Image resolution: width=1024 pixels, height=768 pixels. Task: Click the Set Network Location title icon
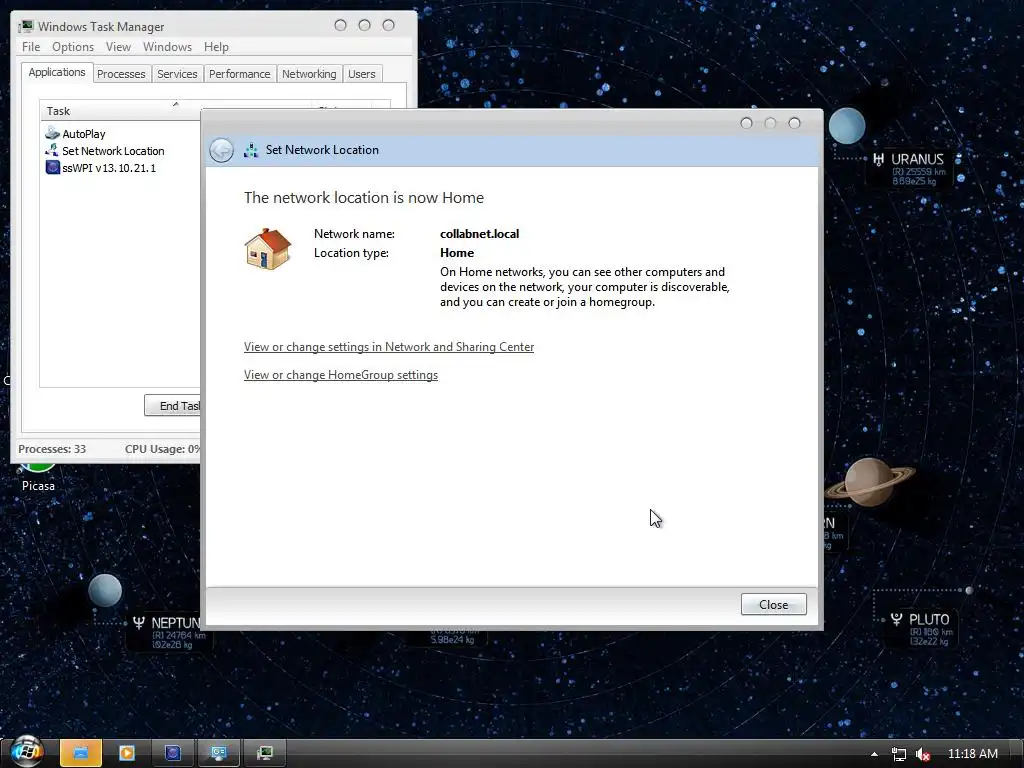pyautogui.click(x=251, y=150)
